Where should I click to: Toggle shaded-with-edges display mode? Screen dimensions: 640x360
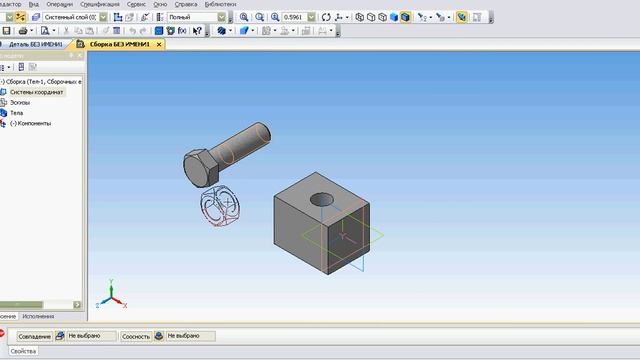[405, 17]
